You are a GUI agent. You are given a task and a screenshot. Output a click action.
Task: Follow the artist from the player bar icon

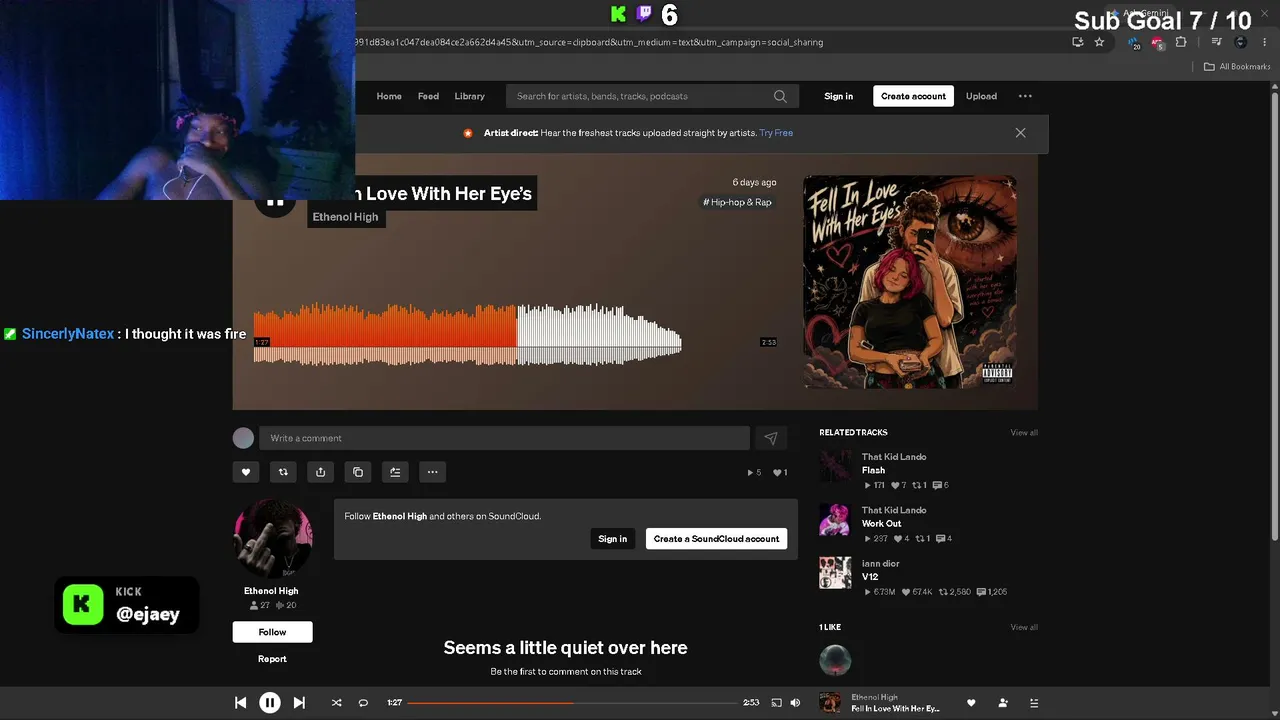pos(1003,703)
